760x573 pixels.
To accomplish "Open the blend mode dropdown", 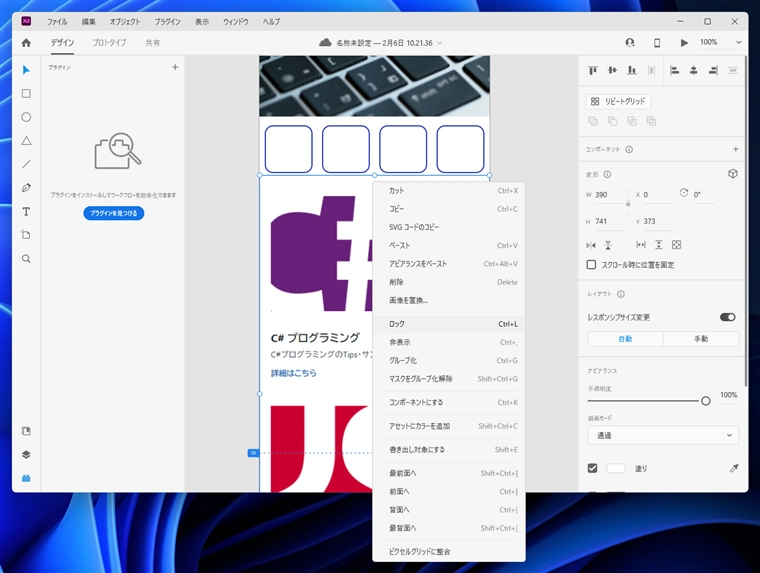I will 662,435.
